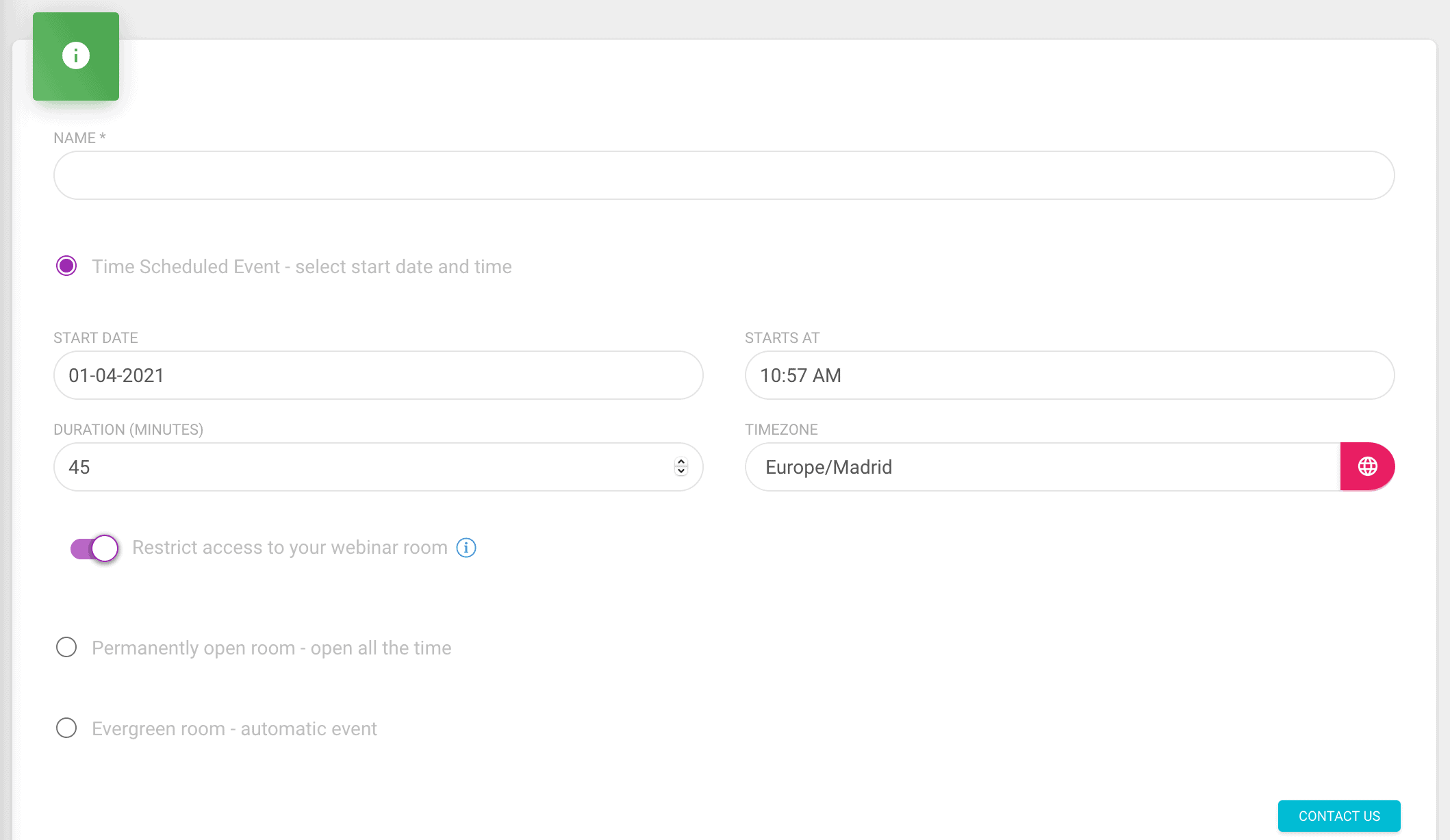This screenshot has width=1450, height=840.
Task: Select the Time Scheduled Event option
Action: click(x=66, y=266)
